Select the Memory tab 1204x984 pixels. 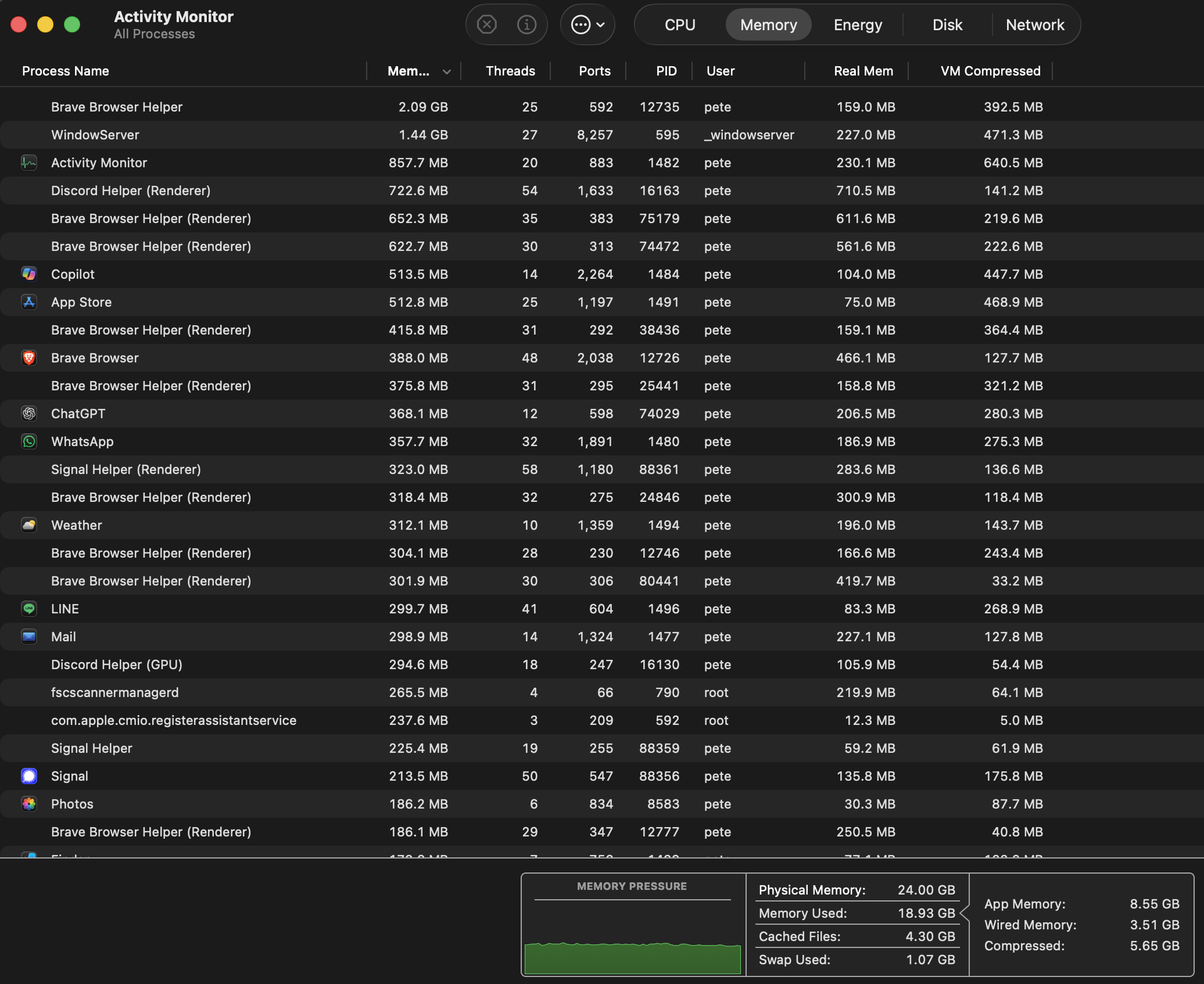[768, 24]
